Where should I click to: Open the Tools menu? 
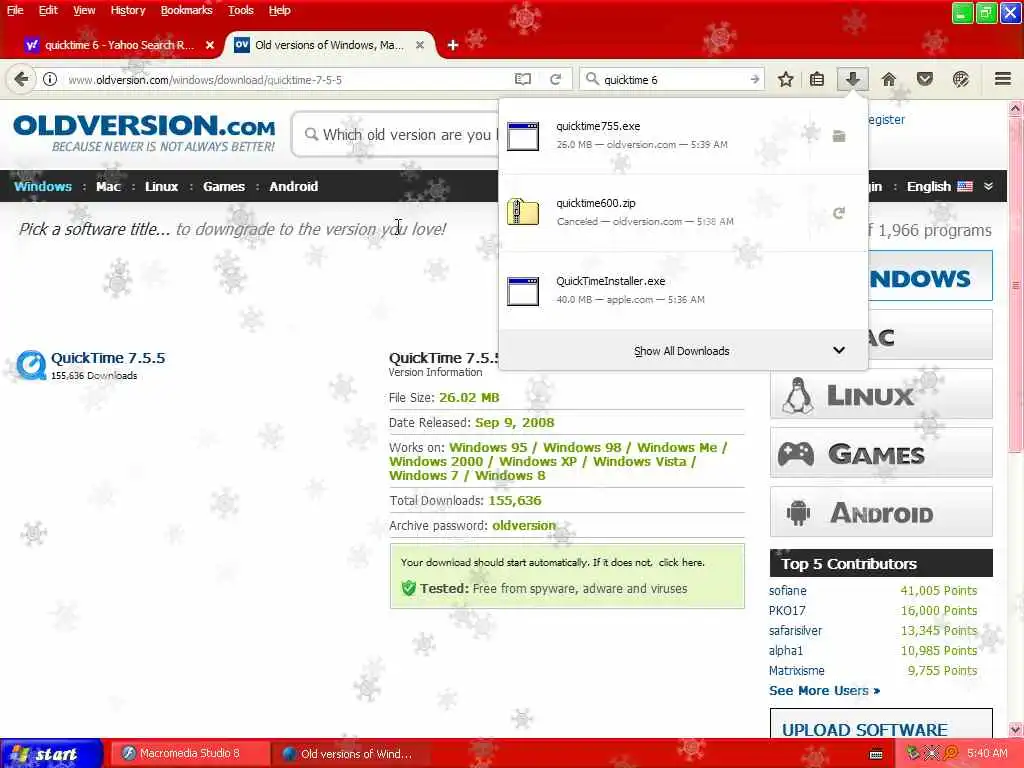tap(240, 10)
